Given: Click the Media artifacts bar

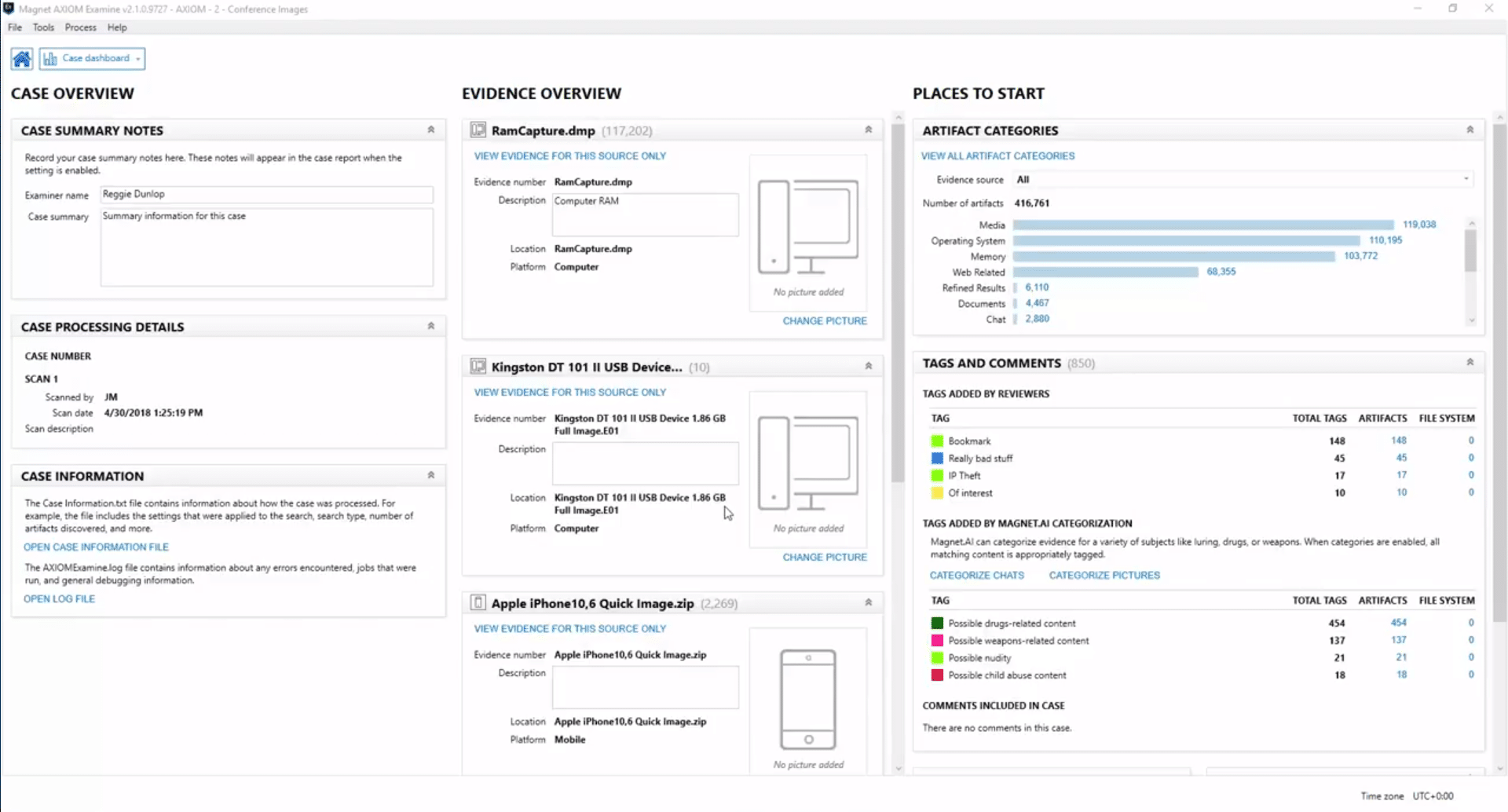Looking at the screenshot, I should click(x=1203, y=225).
